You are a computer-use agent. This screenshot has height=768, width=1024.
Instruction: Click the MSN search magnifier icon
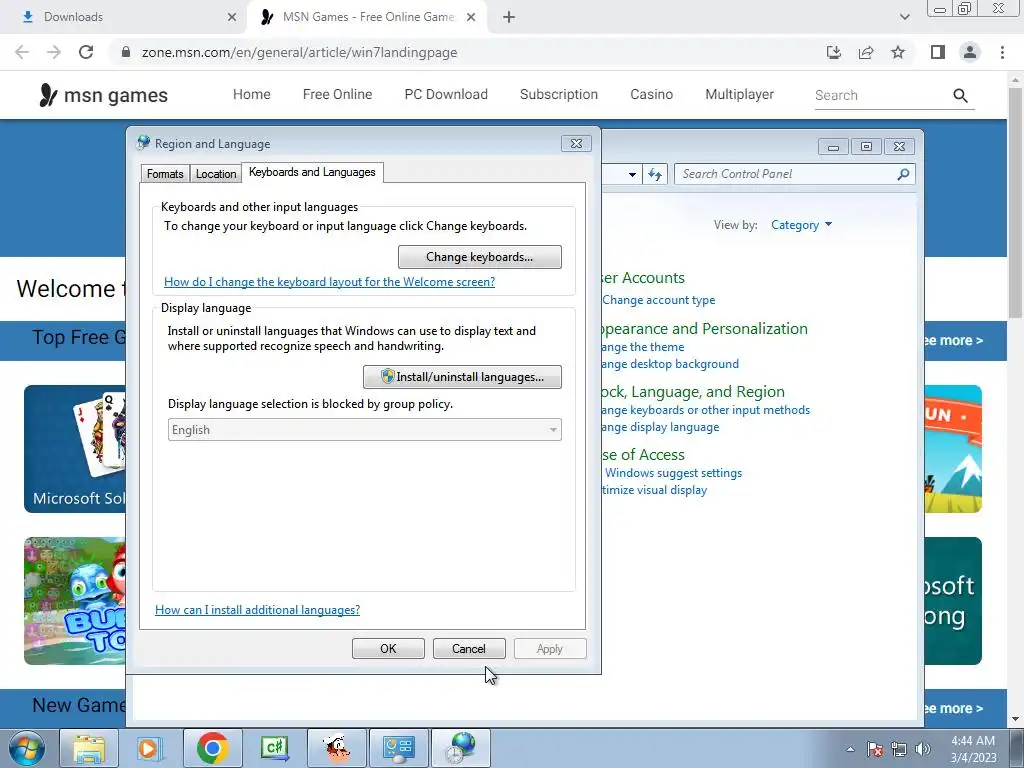960,95
